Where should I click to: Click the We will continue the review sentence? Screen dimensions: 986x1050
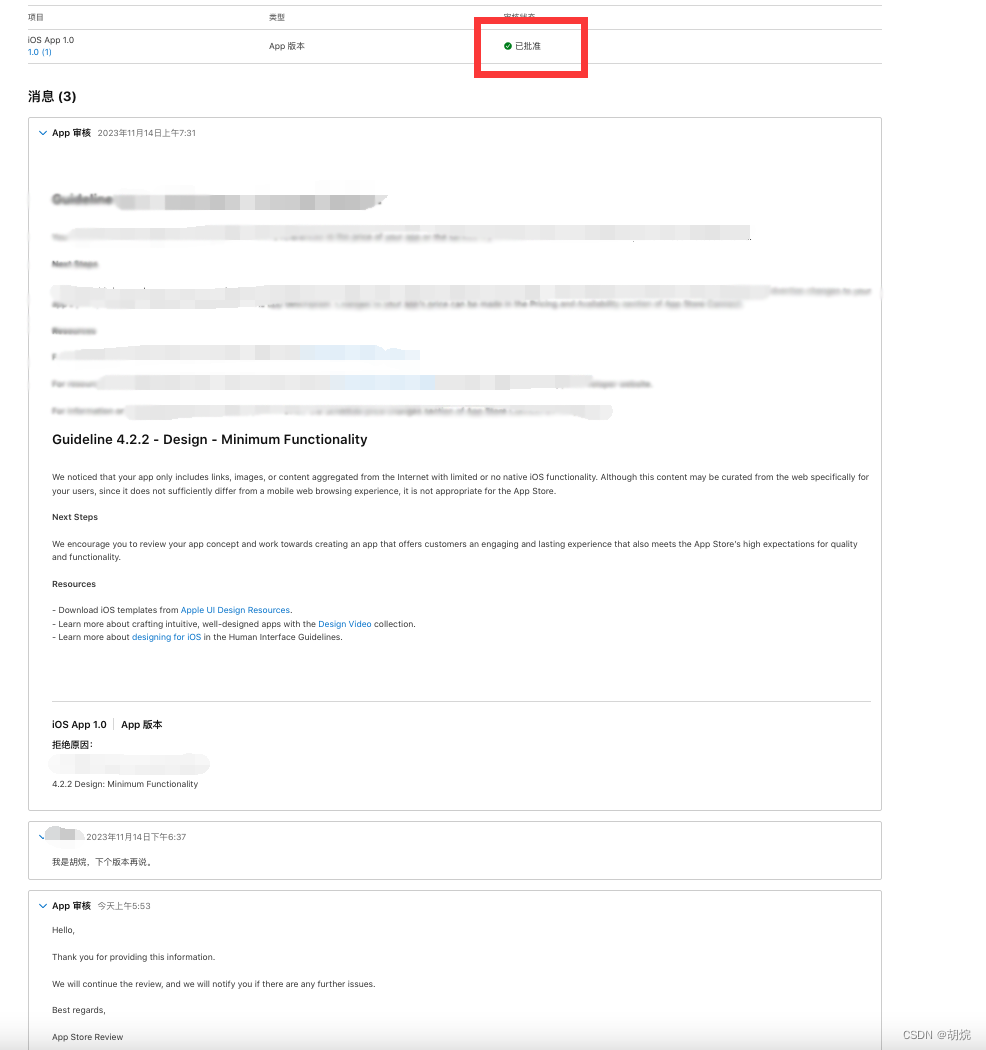(x=214, y=984)
